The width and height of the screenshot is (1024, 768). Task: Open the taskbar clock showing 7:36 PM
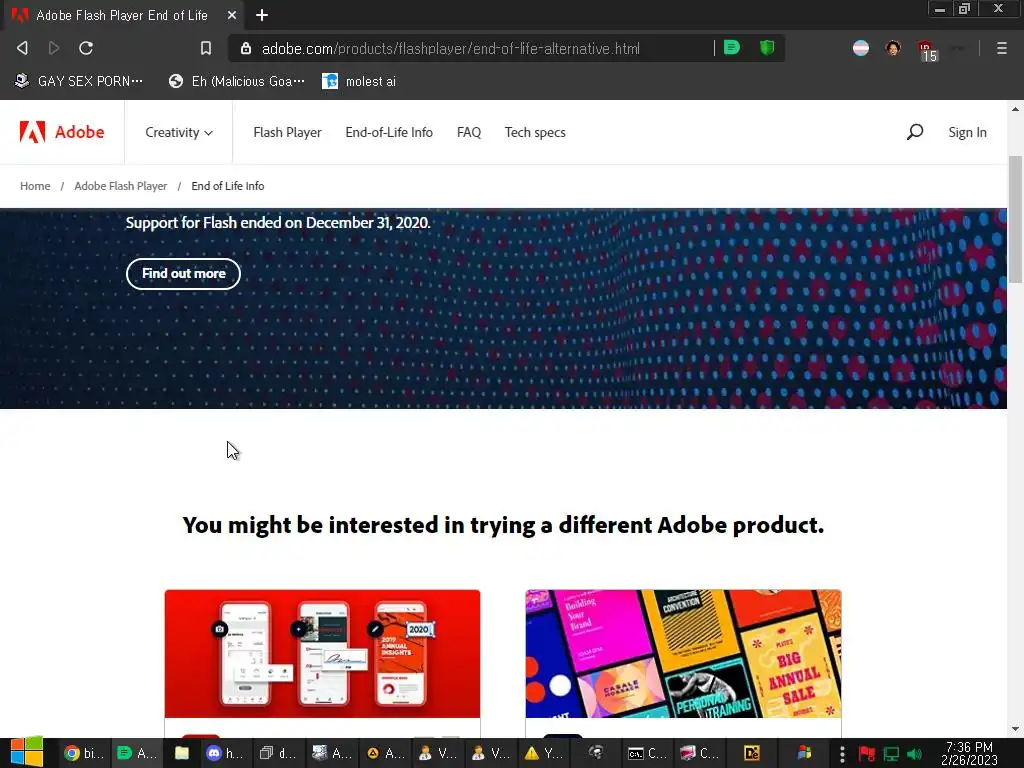point(969,753)
